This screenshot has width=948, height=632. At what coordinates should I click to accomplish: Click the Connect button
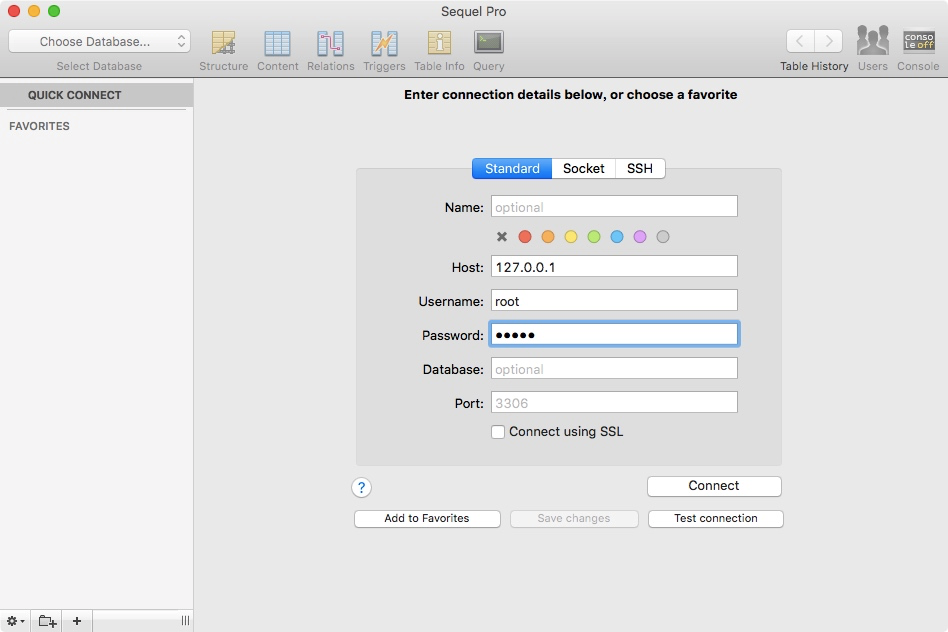pos(714,486)
